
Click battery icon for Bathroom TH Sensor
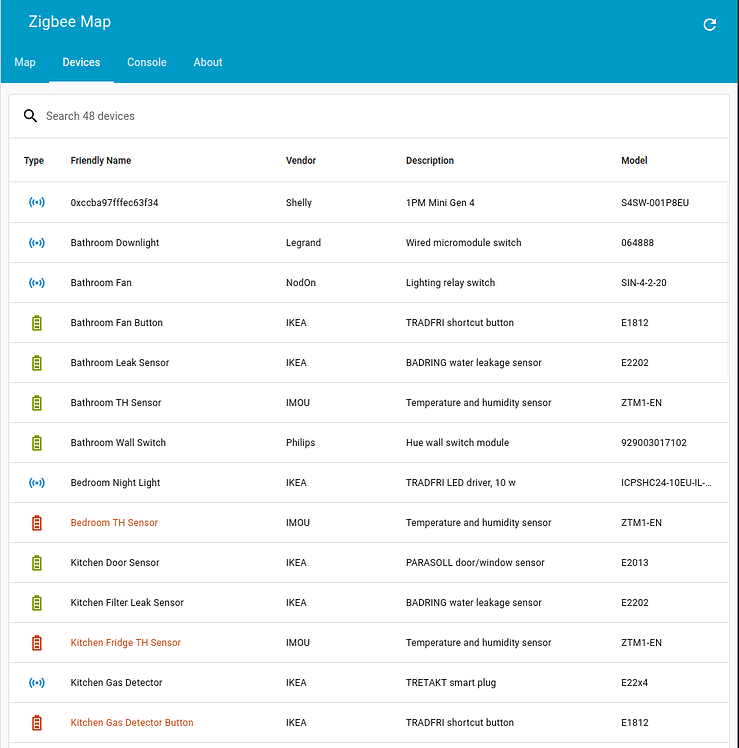pos(37,403)
